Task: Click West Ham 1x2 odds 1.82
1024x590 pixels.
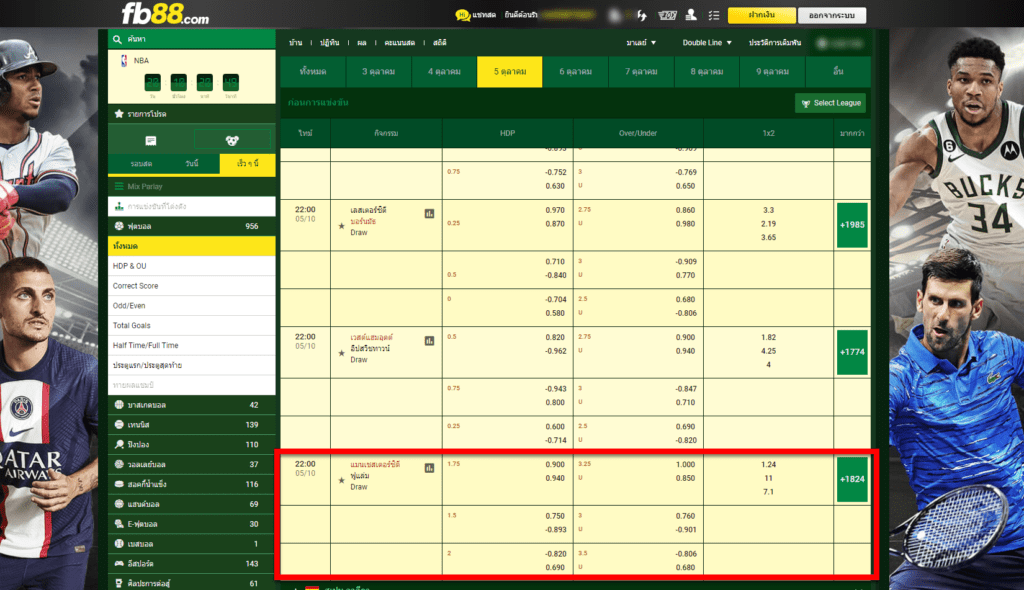Action: 768,338
